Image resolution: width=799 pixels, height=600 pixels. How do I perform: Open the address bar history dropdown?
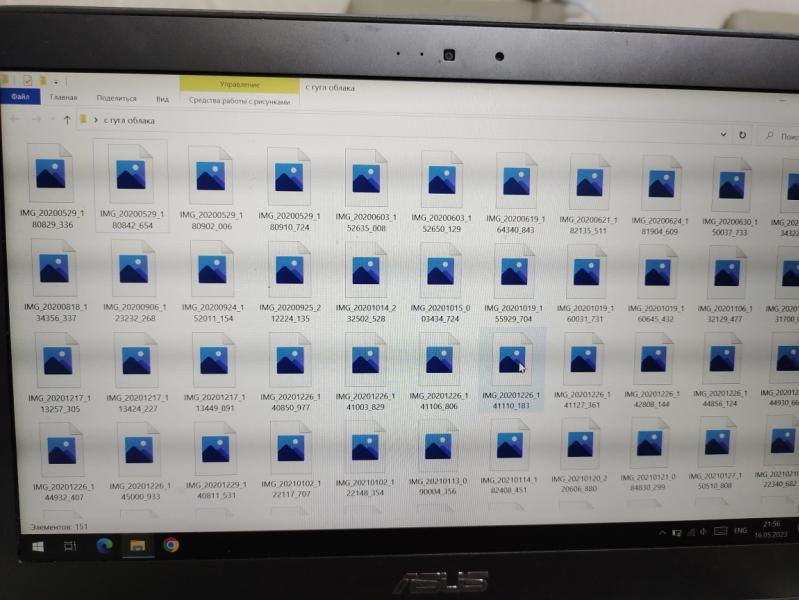pos(723,135)
